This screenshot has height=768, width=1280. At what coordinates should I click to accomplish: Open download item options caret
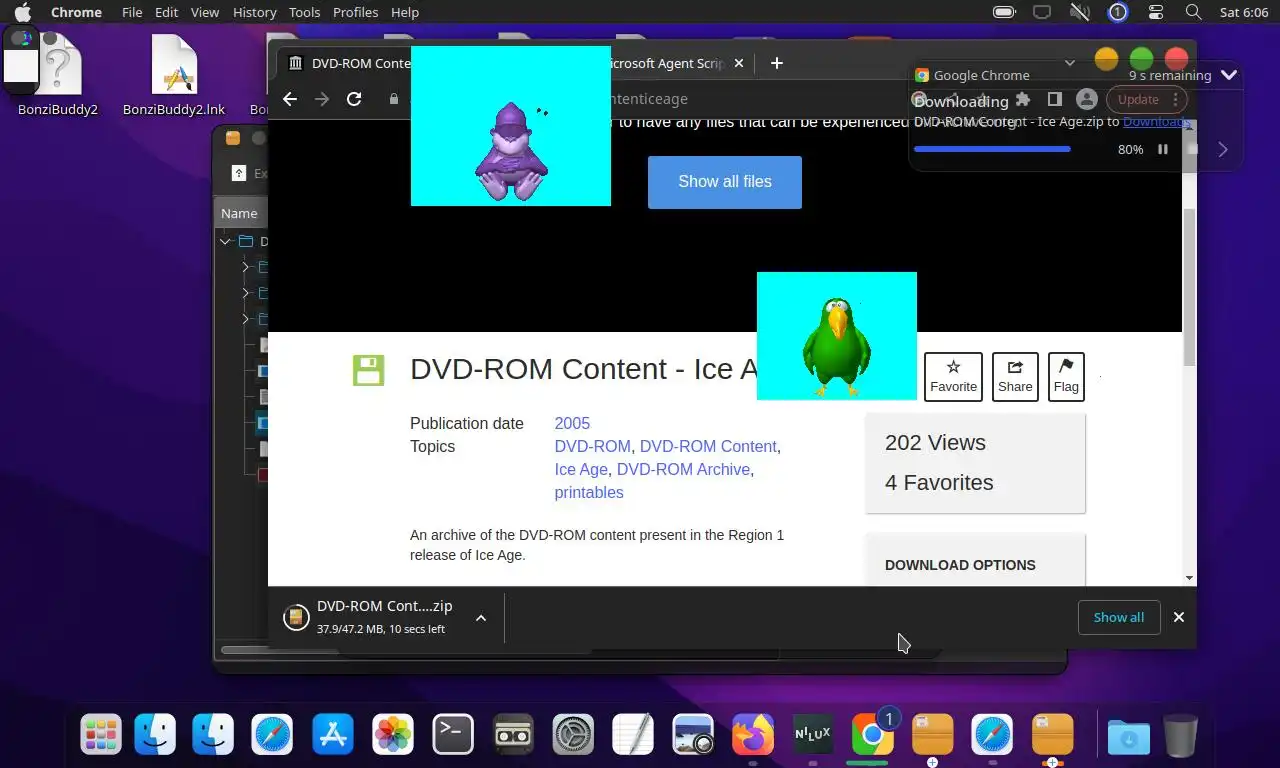(x=481, y=618)
